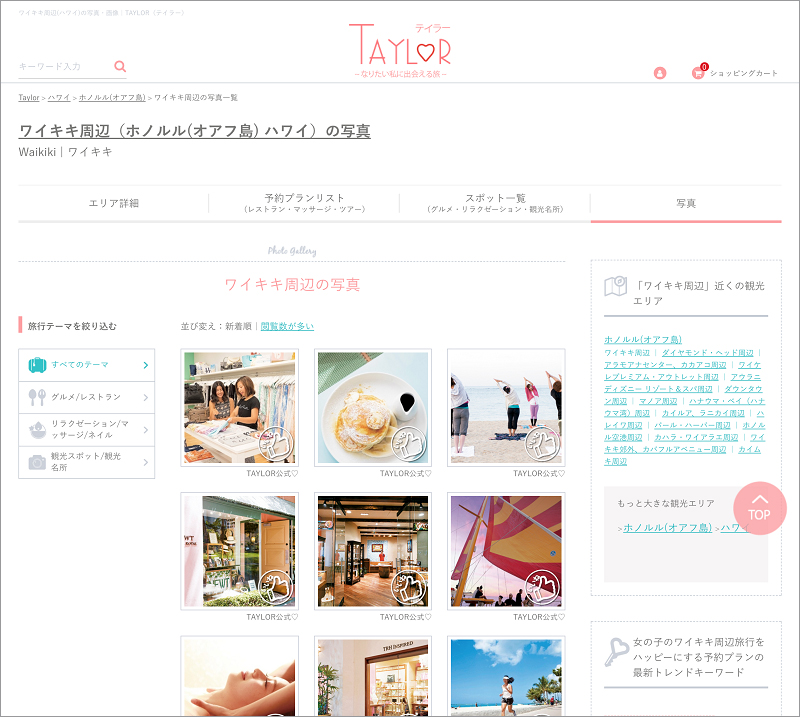Image resolution: width=800 pixels, height=717 pixels.
Task: Click the pink TOP scroll button
Action: click(759, 508)
